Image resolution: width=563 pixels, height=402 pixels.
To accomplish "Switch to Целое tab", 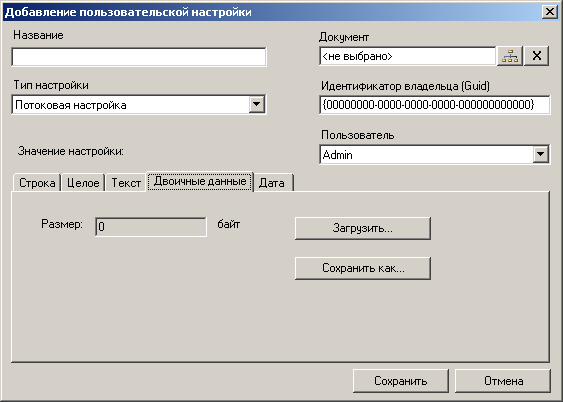I will click(83, 183).
